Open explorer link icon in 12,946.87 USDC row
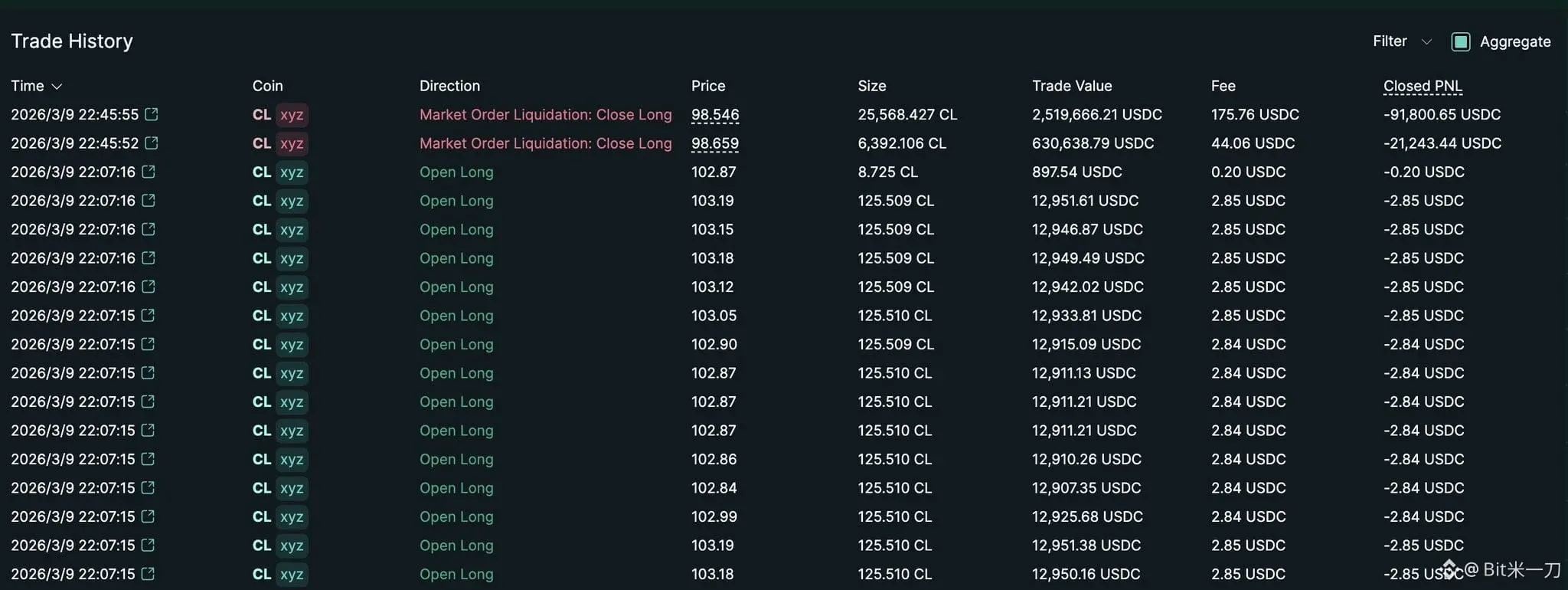 149,229
